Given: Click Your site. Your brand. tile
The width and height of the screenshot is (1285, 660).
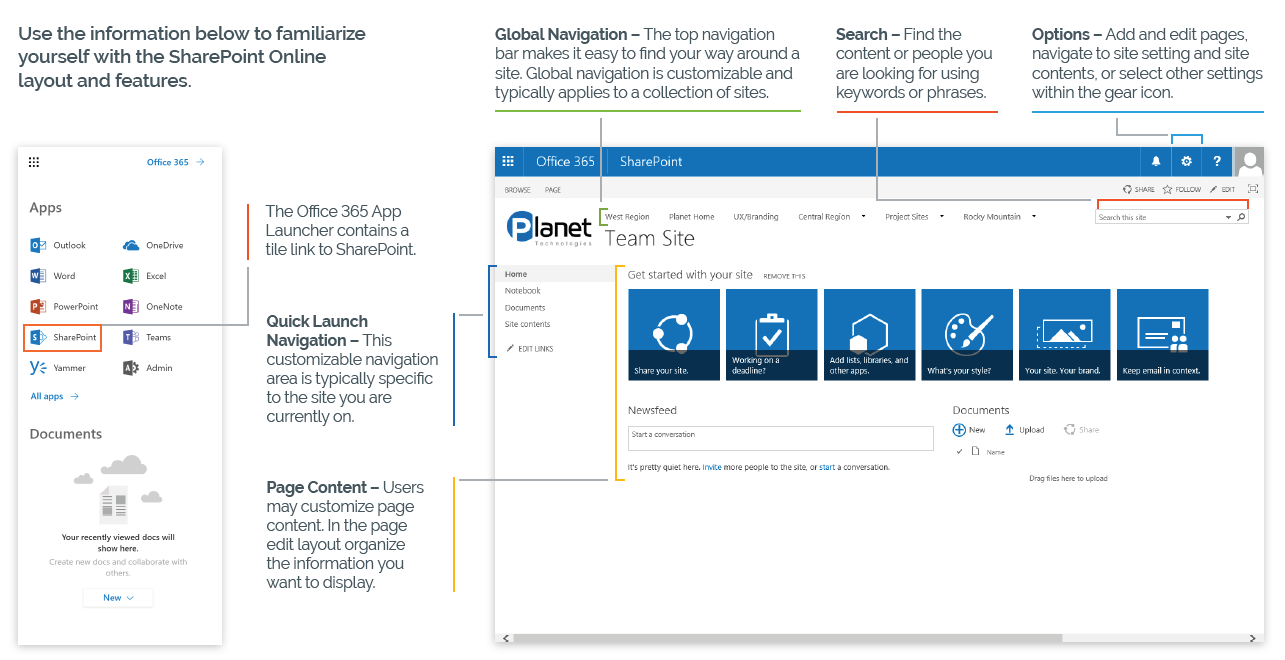Looking at the screenshot, I should 1064,335.
